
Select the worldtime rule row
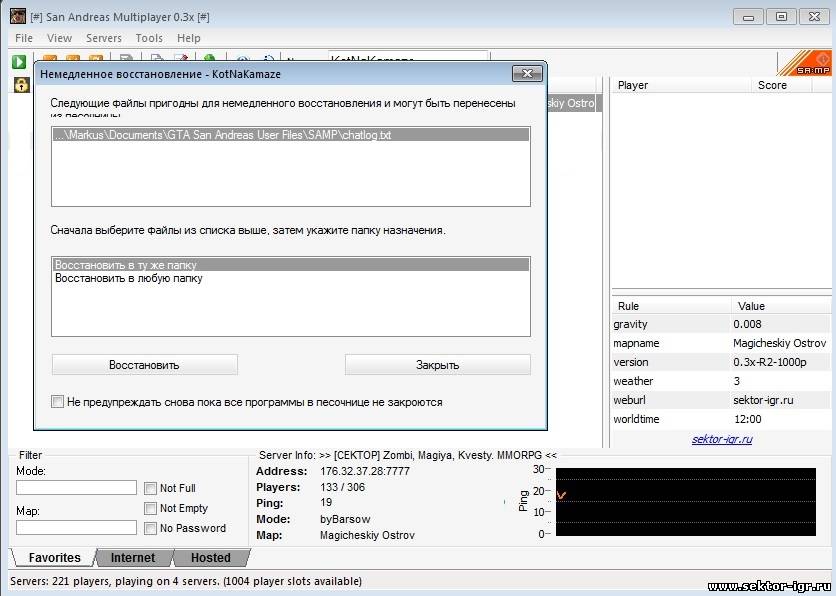(x=722, y=419)
